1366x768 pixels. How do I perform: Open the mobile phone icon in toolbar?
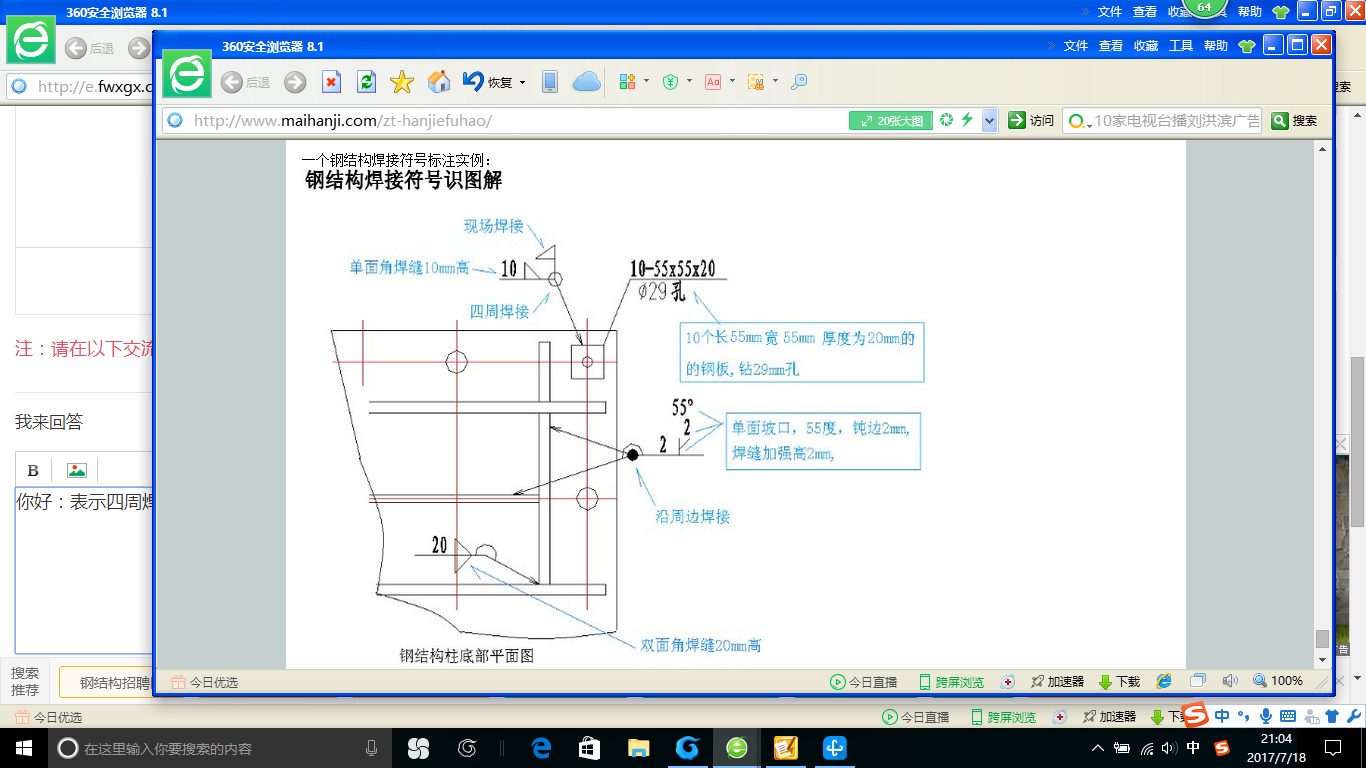550,82
